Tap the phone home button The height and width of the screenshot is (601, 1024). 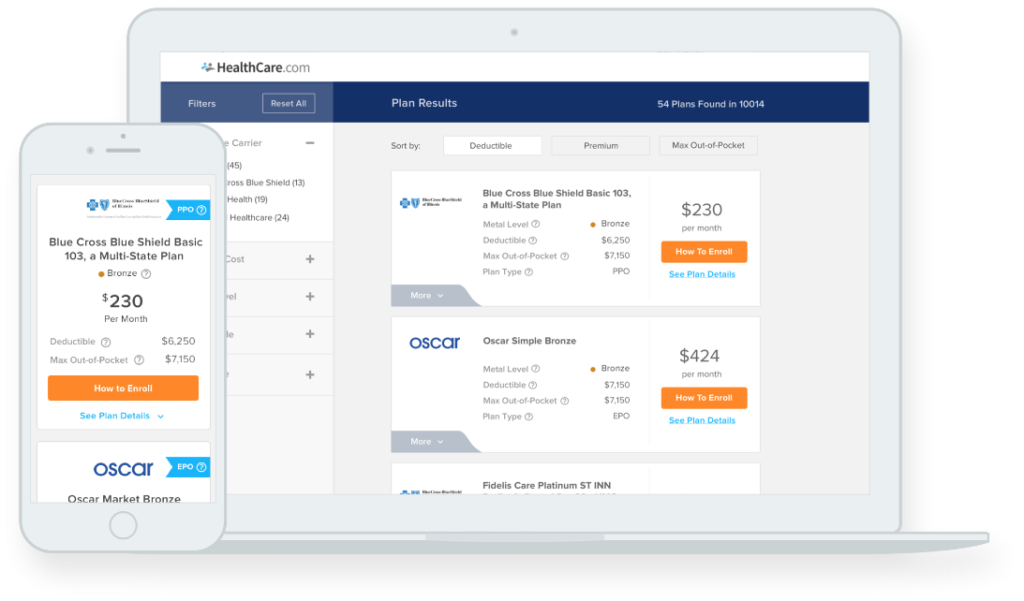[123, 525]
